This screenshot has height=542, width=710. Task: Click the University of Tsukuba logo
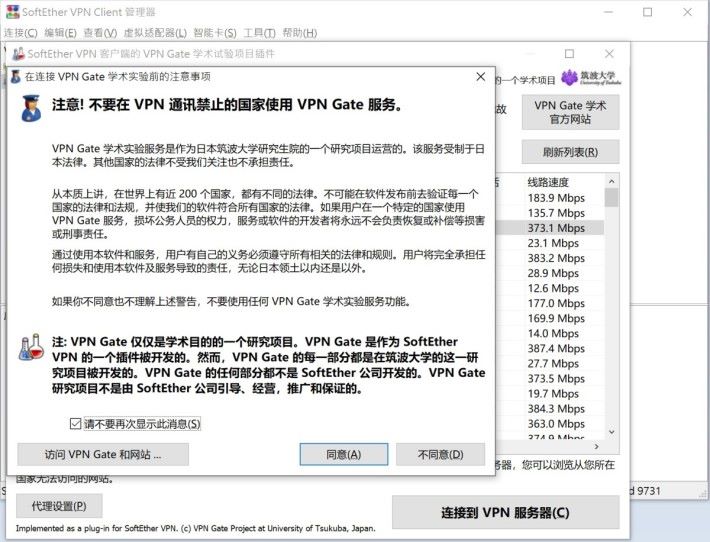pos(591,77)
